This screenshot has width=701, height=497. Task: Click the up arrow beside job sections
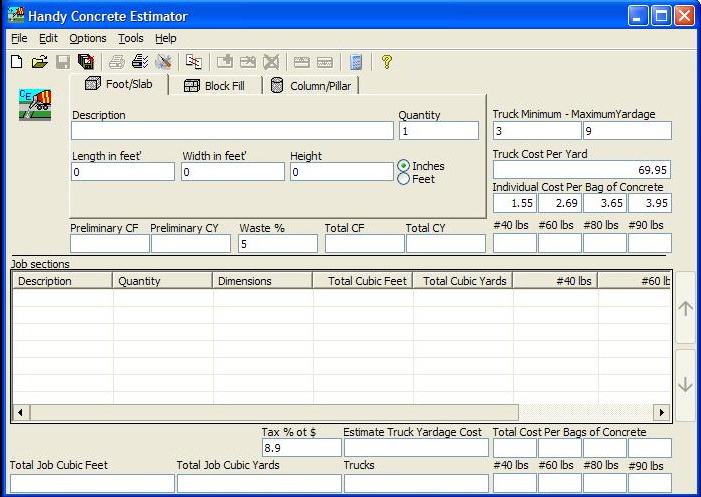tap(685, 308)
